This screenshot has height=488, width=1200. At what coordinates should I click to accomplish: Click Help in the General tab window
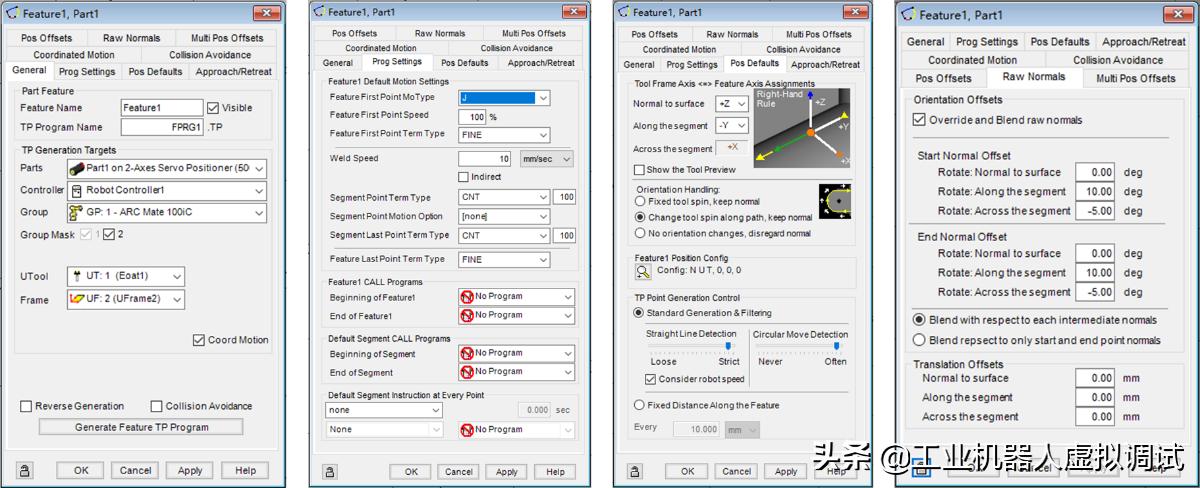click(x=245, y=470)
